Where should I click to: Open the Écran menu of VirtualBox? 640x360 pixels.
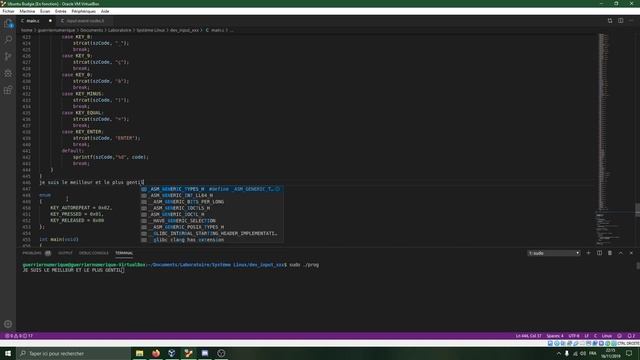pos(45,11)
